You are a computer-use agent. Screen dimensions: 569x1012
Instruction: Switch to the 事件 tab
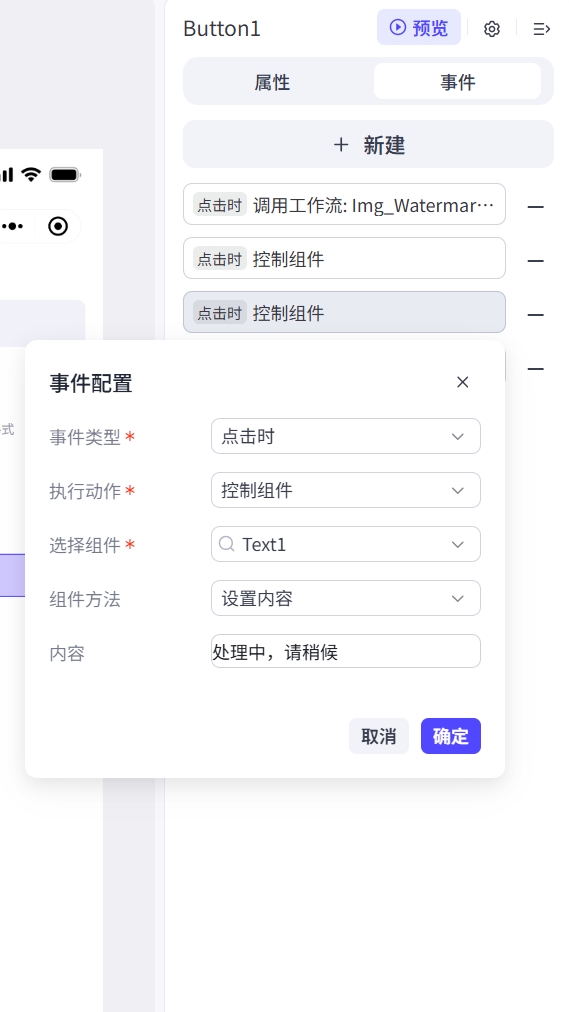457,82
